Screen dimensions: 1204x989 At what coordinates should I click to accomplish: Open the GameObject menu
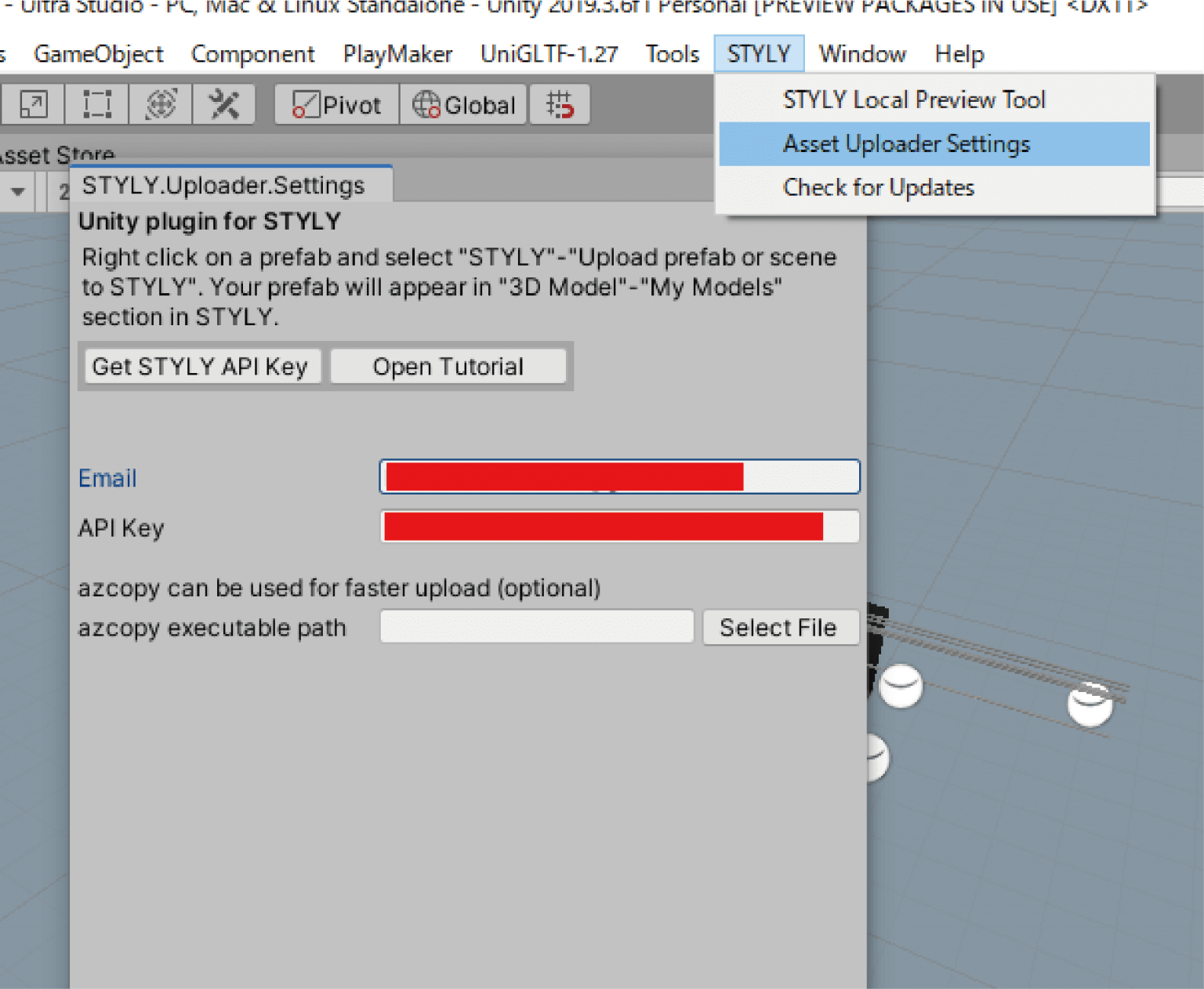[x=98, y=53]
